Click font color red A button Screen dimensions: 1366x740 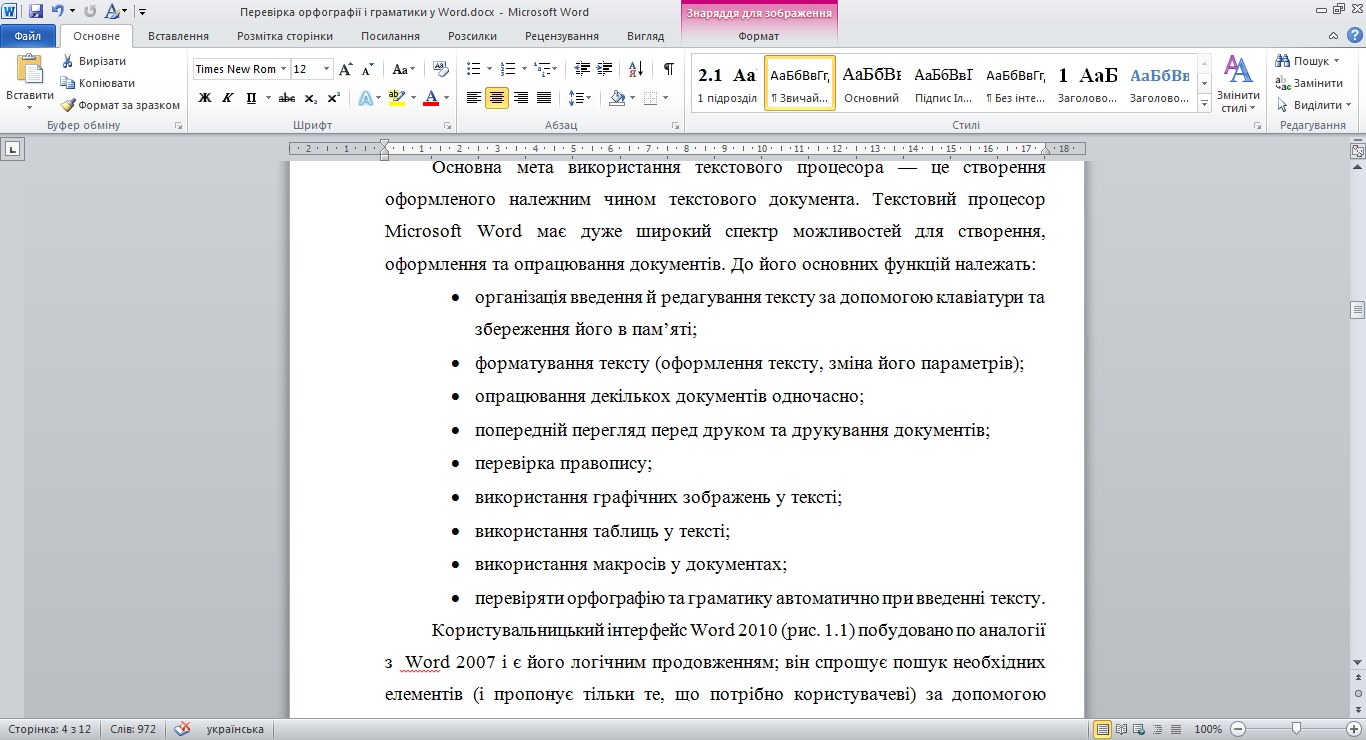[430, 98]
